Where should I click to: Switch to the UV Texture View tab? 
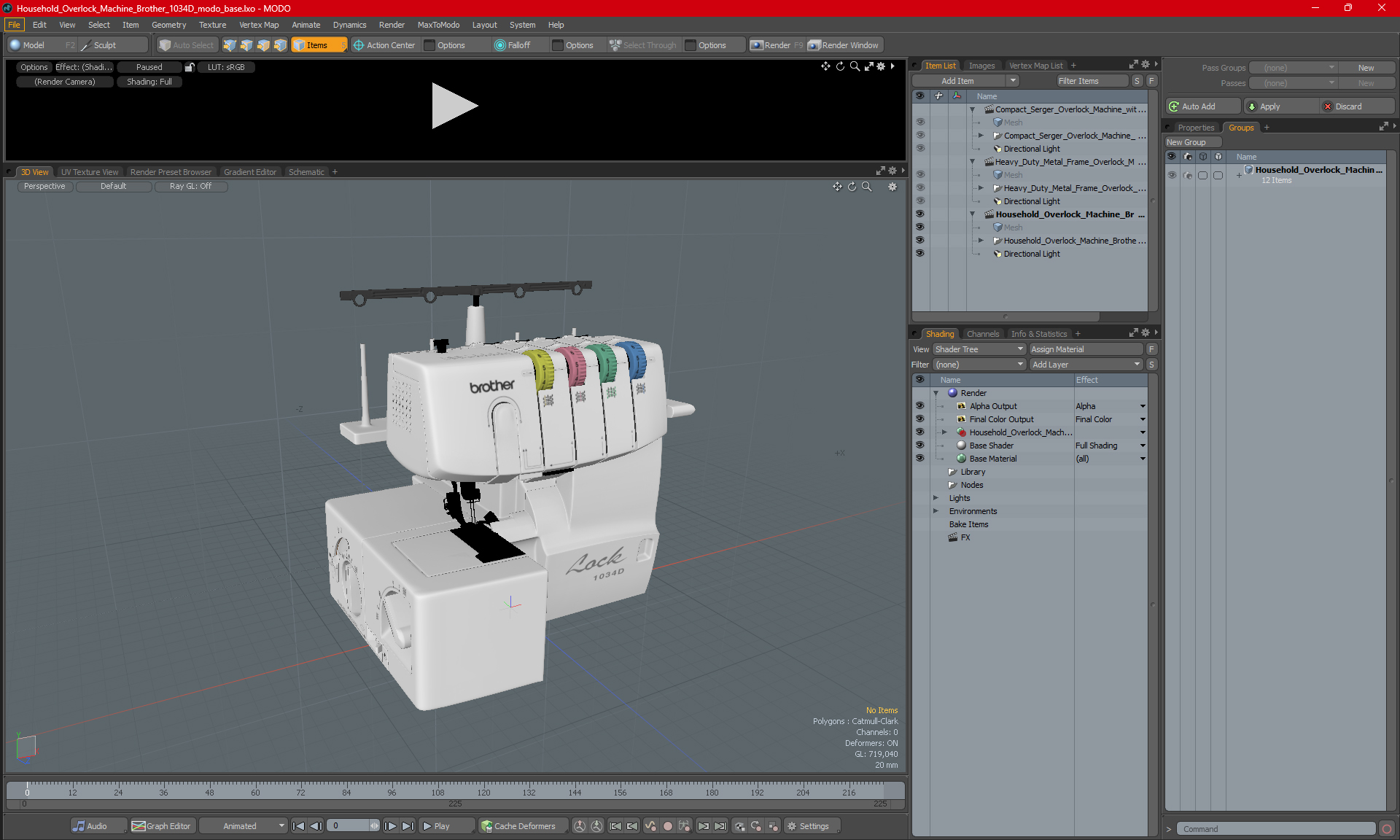point(89,171)
